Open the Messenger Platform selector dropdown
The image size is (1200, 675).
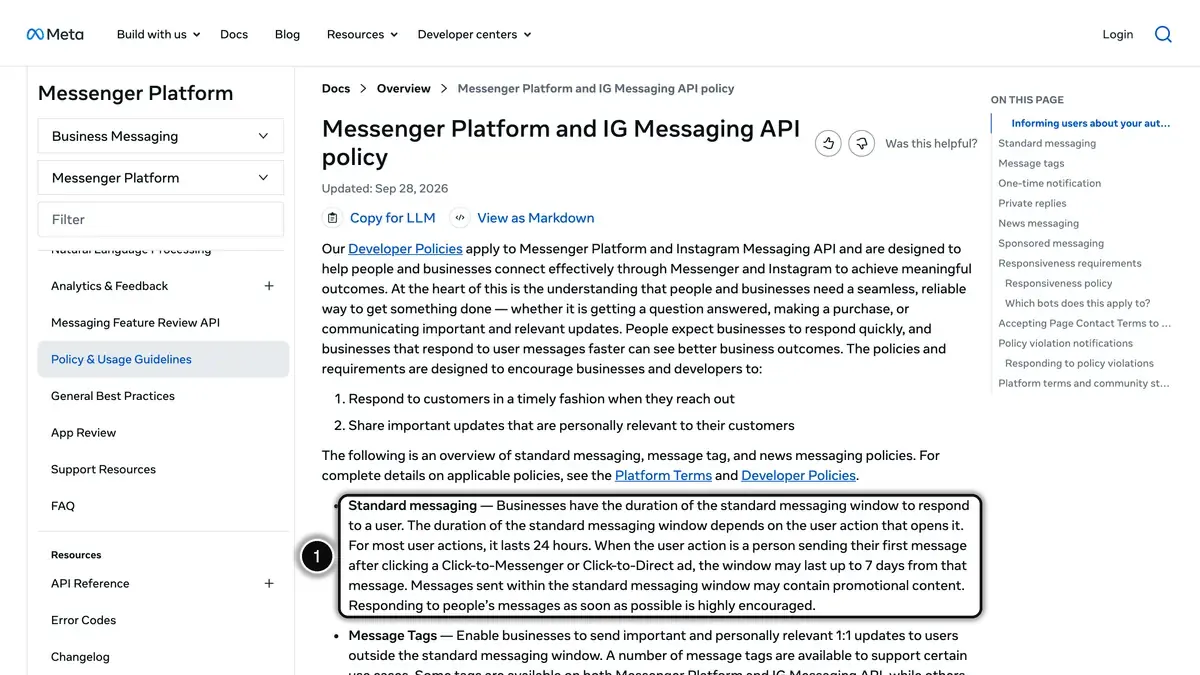(161, 178)
